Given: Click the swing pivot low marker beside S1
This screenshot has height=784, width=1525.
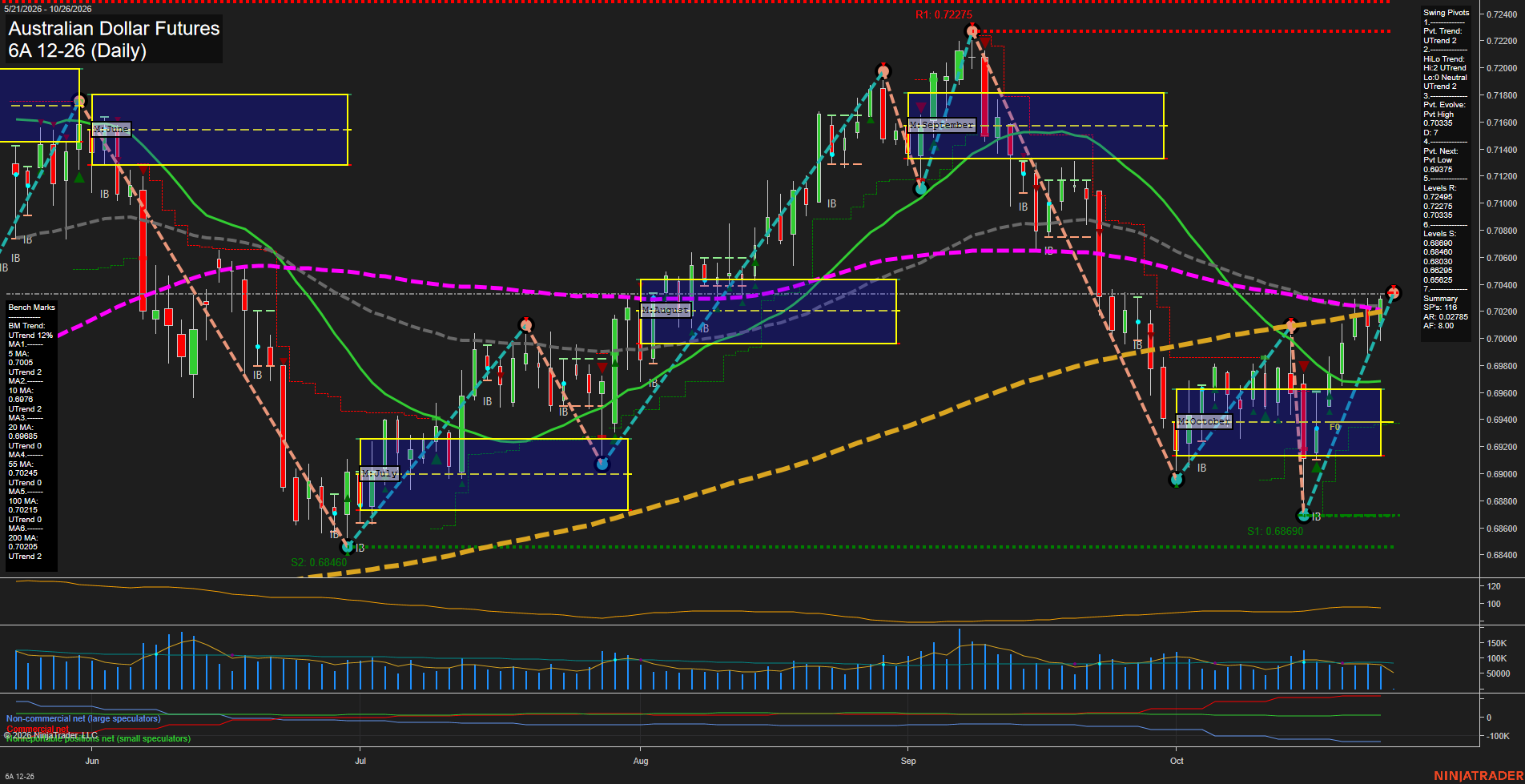Looking at the screenshot, I should [1303, 516].
